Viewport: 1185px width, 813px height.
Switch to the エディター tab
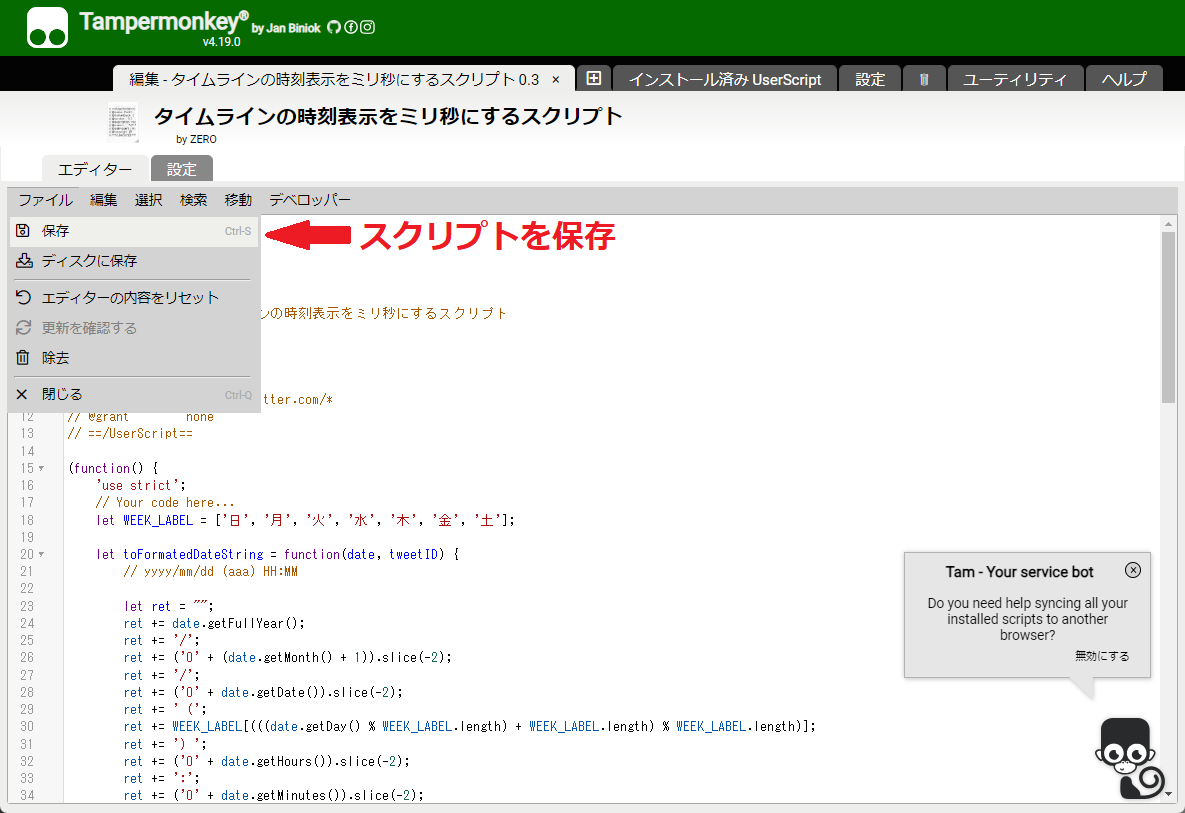(x=94, y=168)
